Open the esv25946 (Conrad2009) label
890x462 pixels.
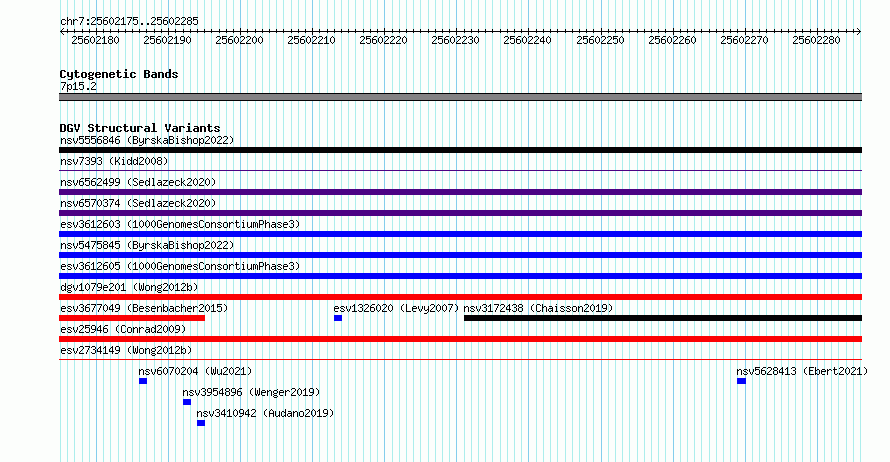(x=123, y=329)
